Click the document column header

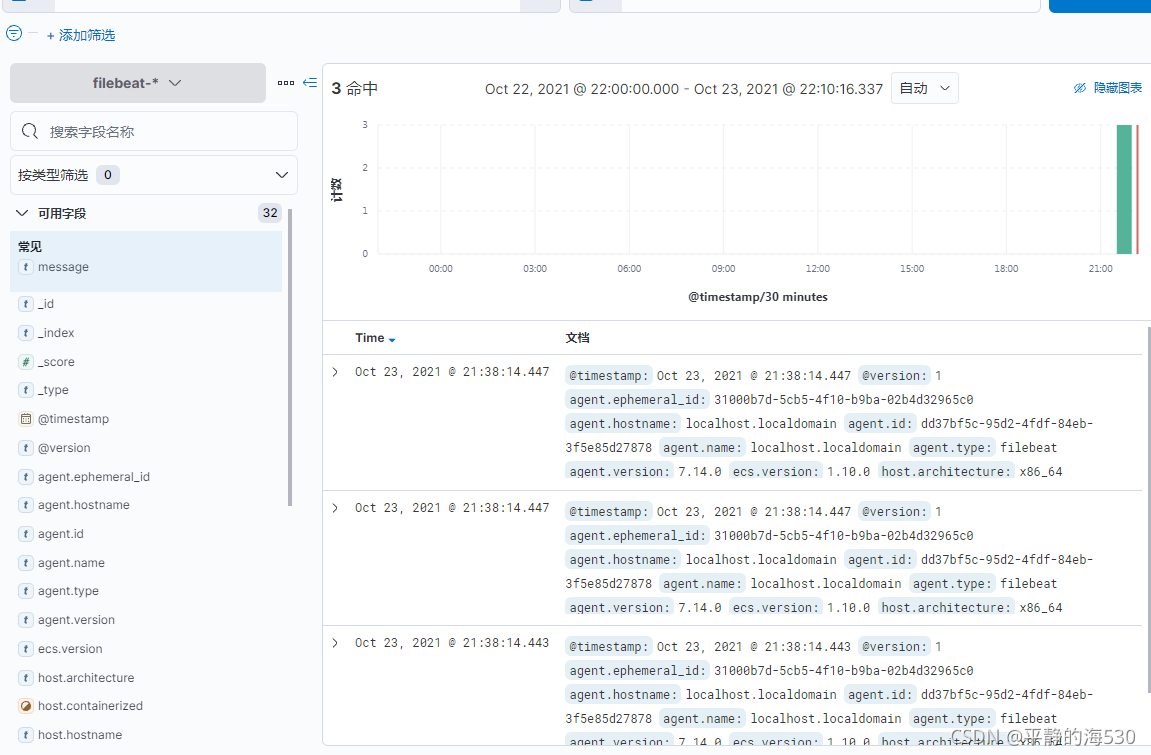pos(578,338)
